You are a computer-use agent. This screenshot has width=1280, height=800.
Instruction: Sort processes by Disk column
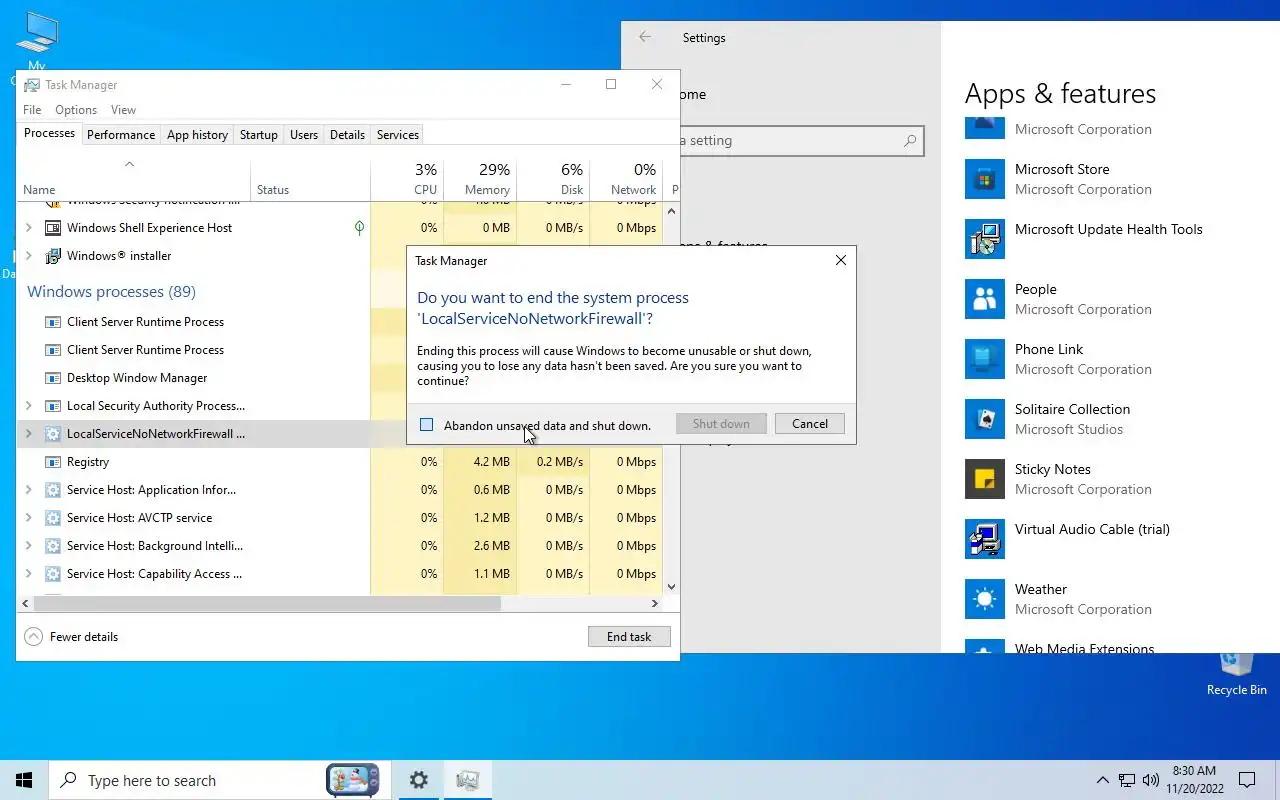point(554,179)
